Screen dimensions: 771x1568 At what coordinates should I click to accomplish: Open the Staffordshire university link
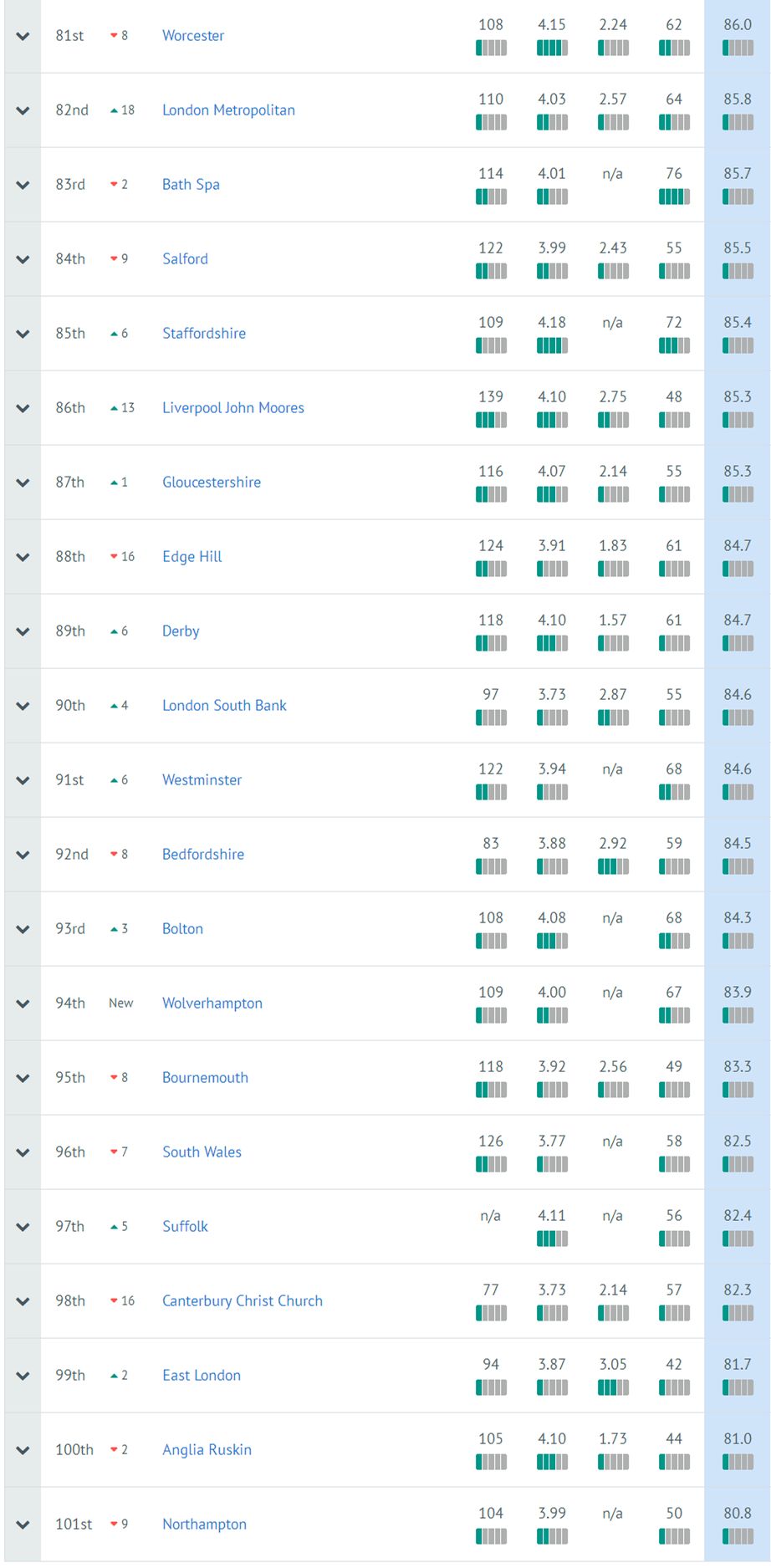click(204, 334)
